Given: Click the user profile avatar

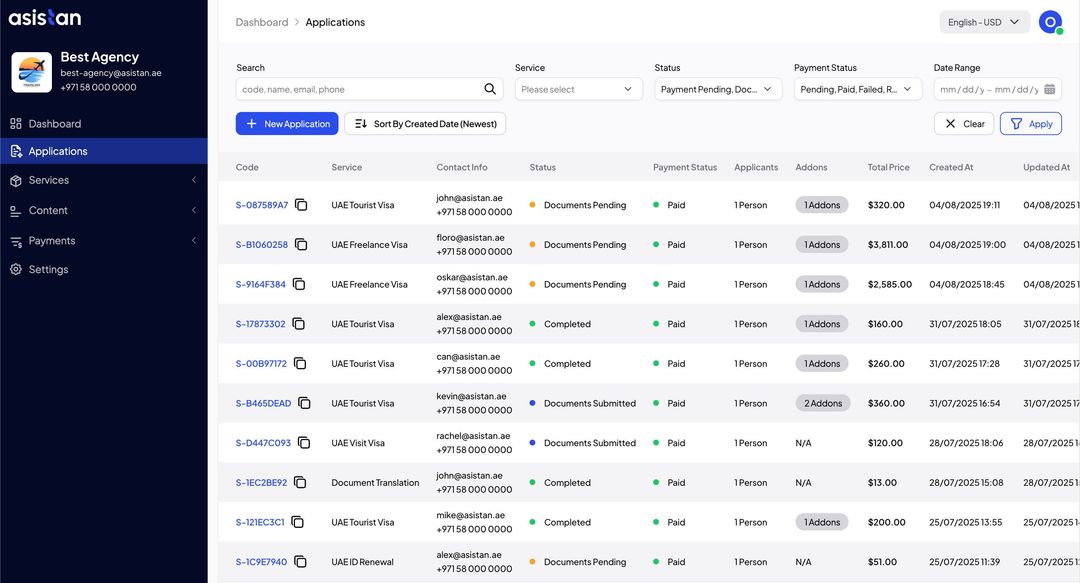Looking at the screenshot, I should (1049, 22).
